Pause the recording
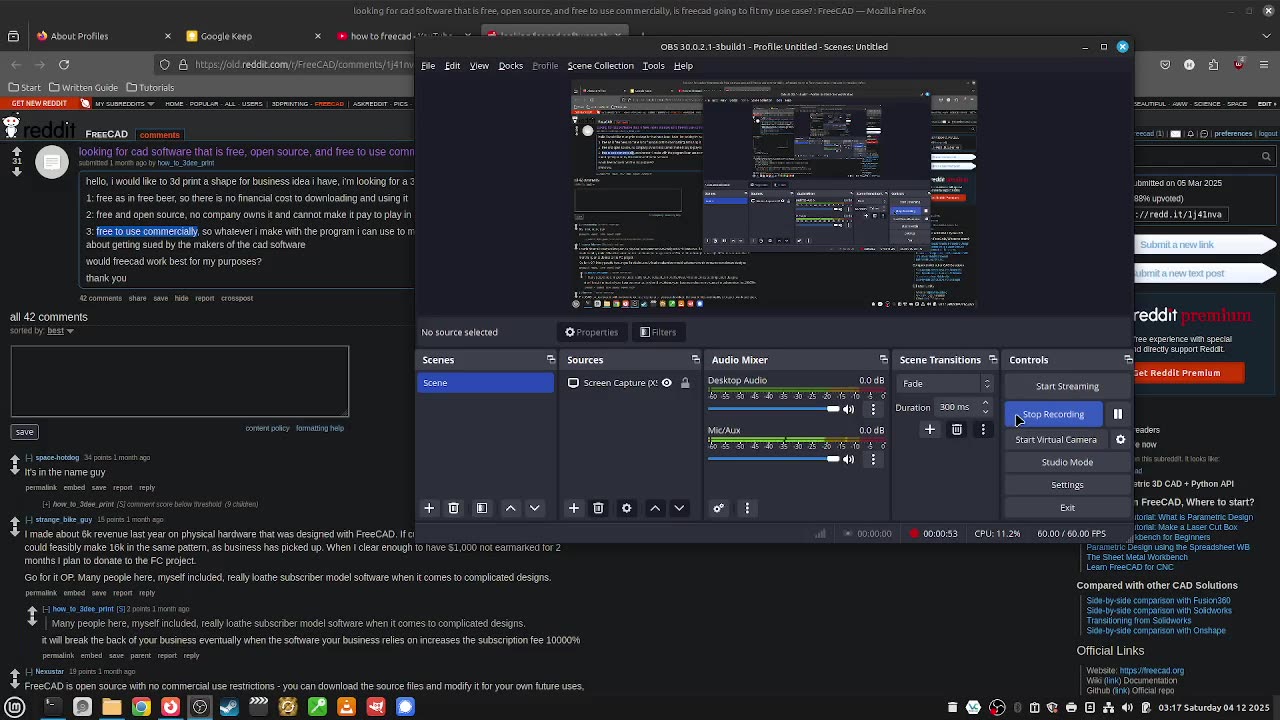The width and height of the screenshot is (1280, 720). click(1118, 414)
